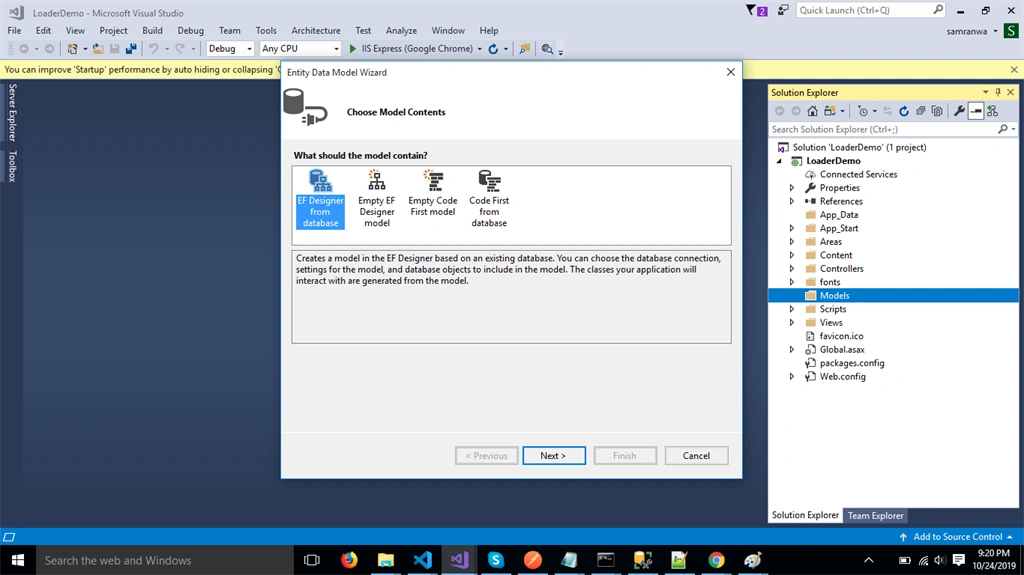Choose Empty Code First model option
Viewport: 1024px width, 575px height.
(432, 193)
